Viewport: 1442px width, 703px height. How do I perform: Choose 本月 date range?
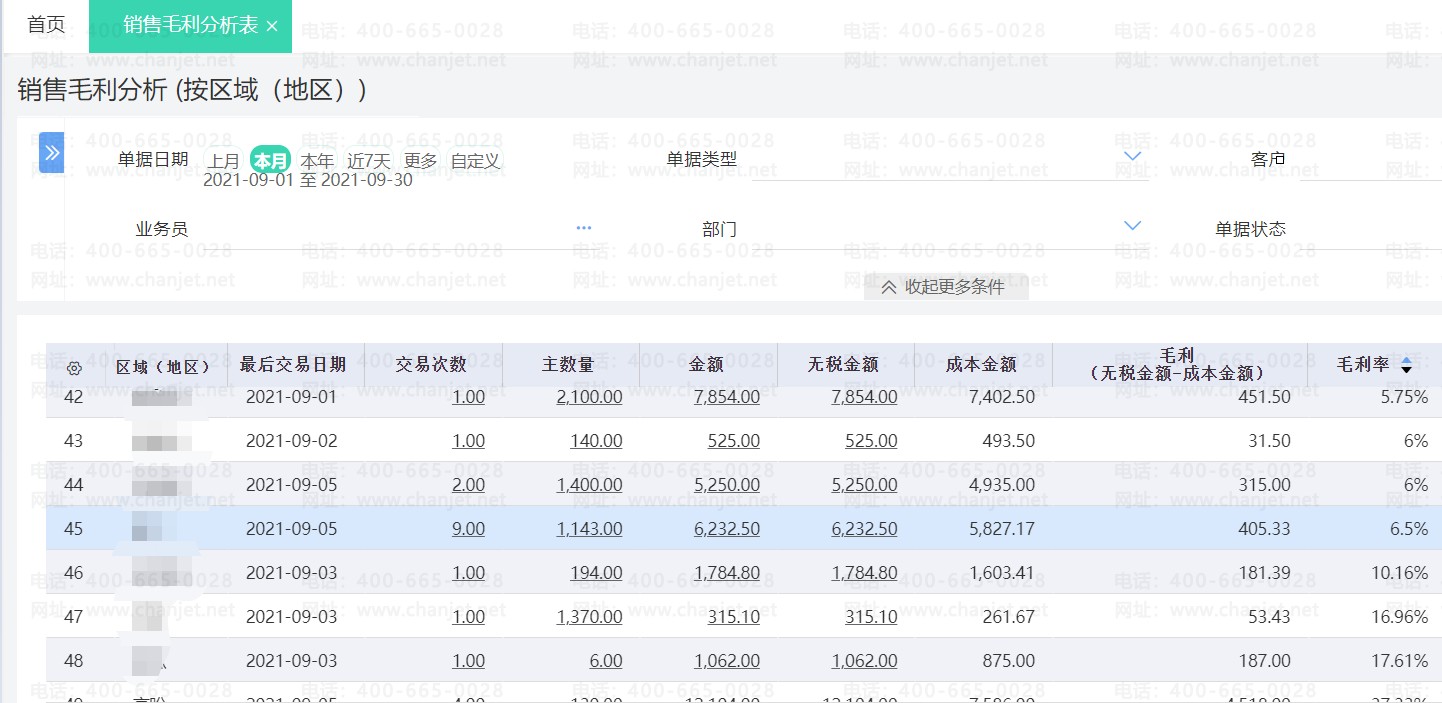coord(270,160)
